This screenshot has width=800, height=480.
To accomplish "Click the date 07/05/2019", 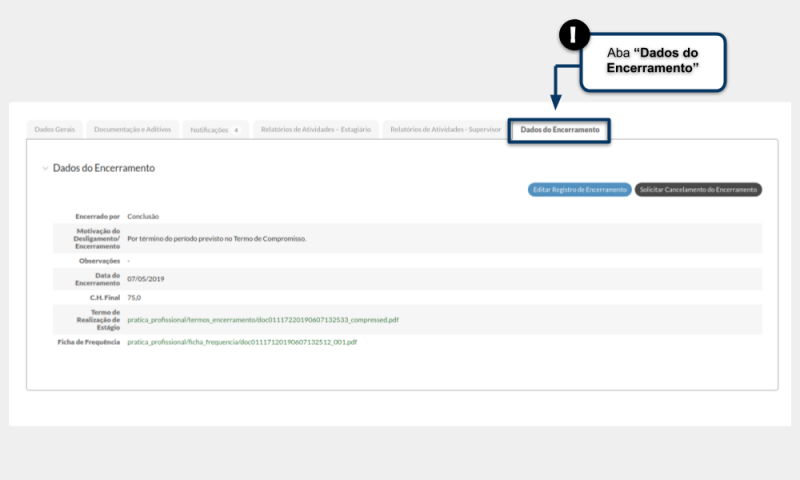I will point(146,279).
